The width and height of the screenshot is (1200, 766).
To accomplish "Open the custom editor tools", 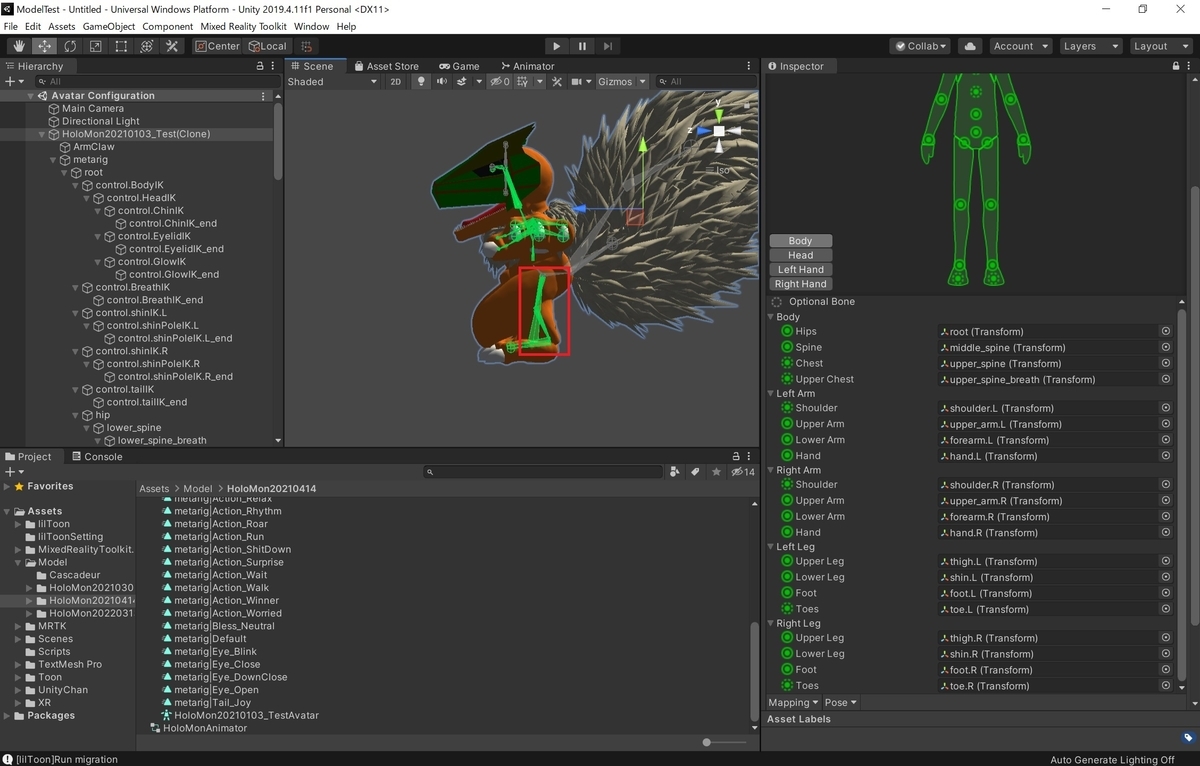I will tap(172, 46).
